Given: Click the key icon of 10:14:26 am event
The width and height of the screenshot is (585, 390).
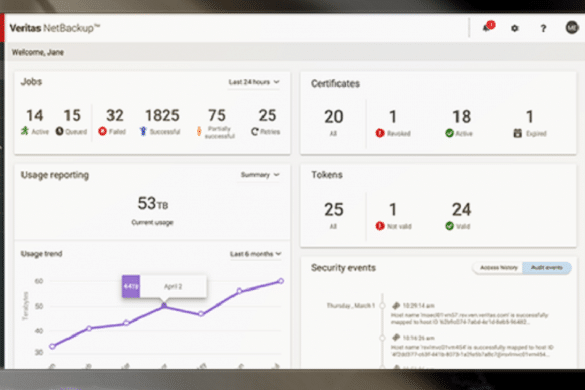Looking at the screenshot, I should click(x=396, y=338).
